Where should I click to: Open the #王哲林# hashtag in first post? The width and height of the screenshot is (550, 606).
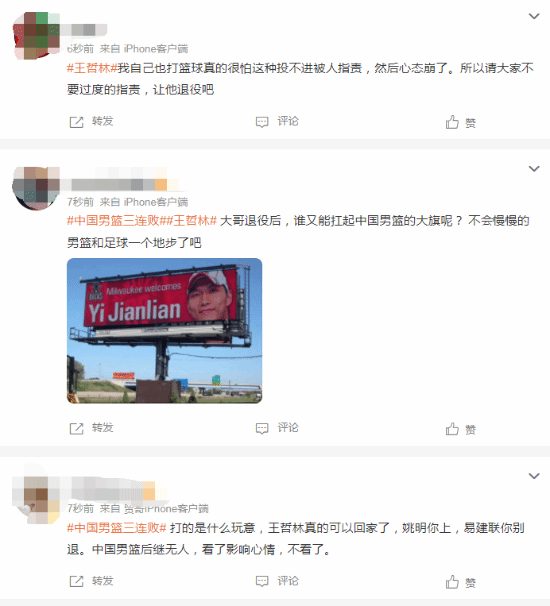(92, 68)
